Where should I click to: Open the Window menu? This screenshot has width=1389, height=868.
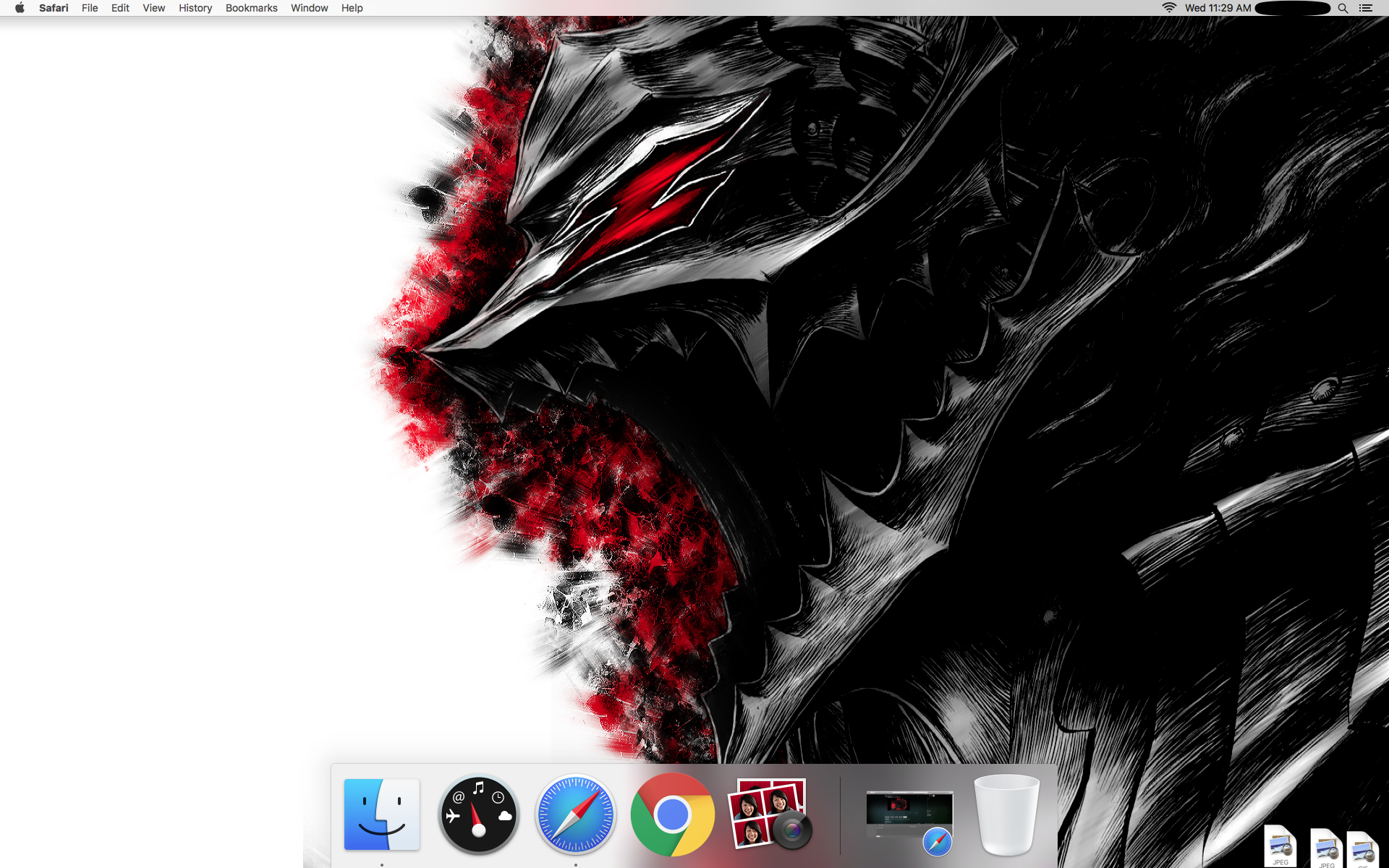309,8
